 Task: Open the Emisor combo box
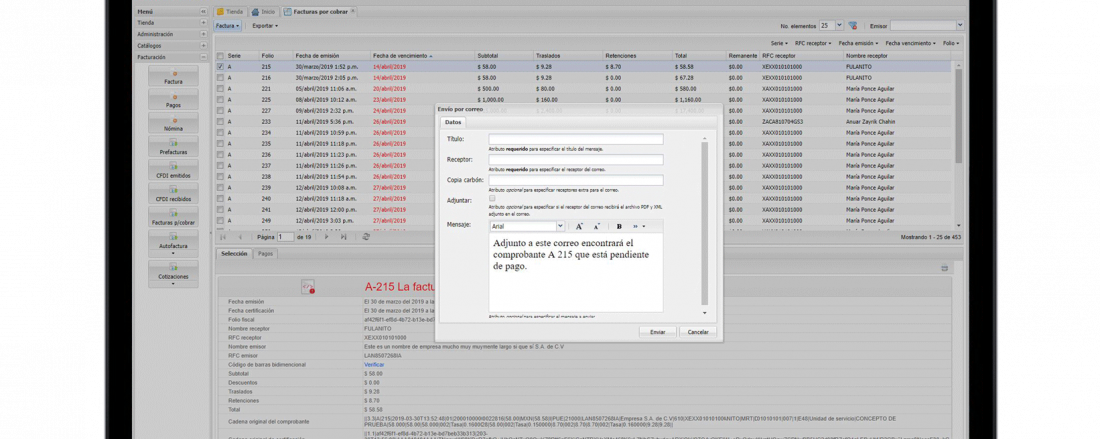pyautogui.click(x=960, y=25)
